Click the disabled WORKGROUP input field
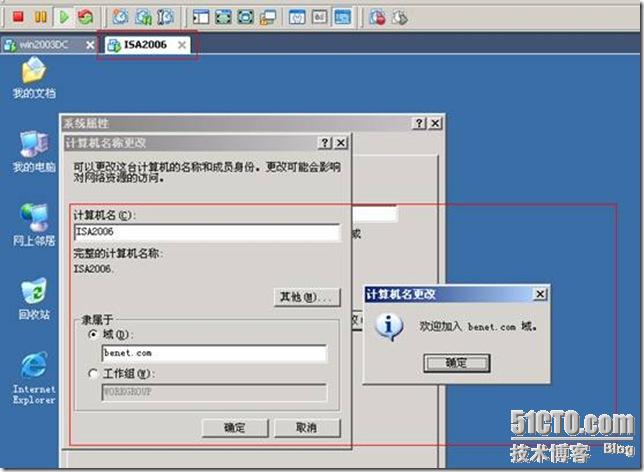The width and height of the screenshot is (644, 472). tap(214, 392)
